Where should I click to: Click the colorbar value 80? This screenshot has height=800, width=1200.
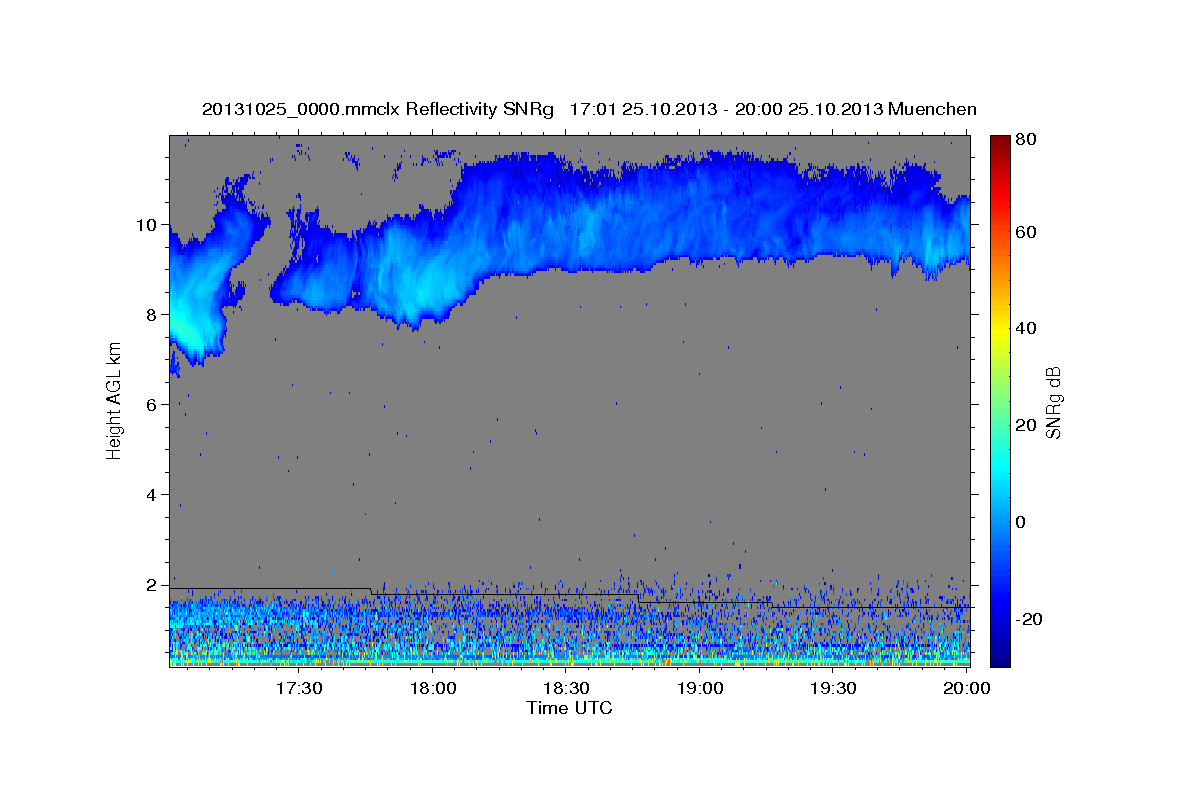point(1028,140)
